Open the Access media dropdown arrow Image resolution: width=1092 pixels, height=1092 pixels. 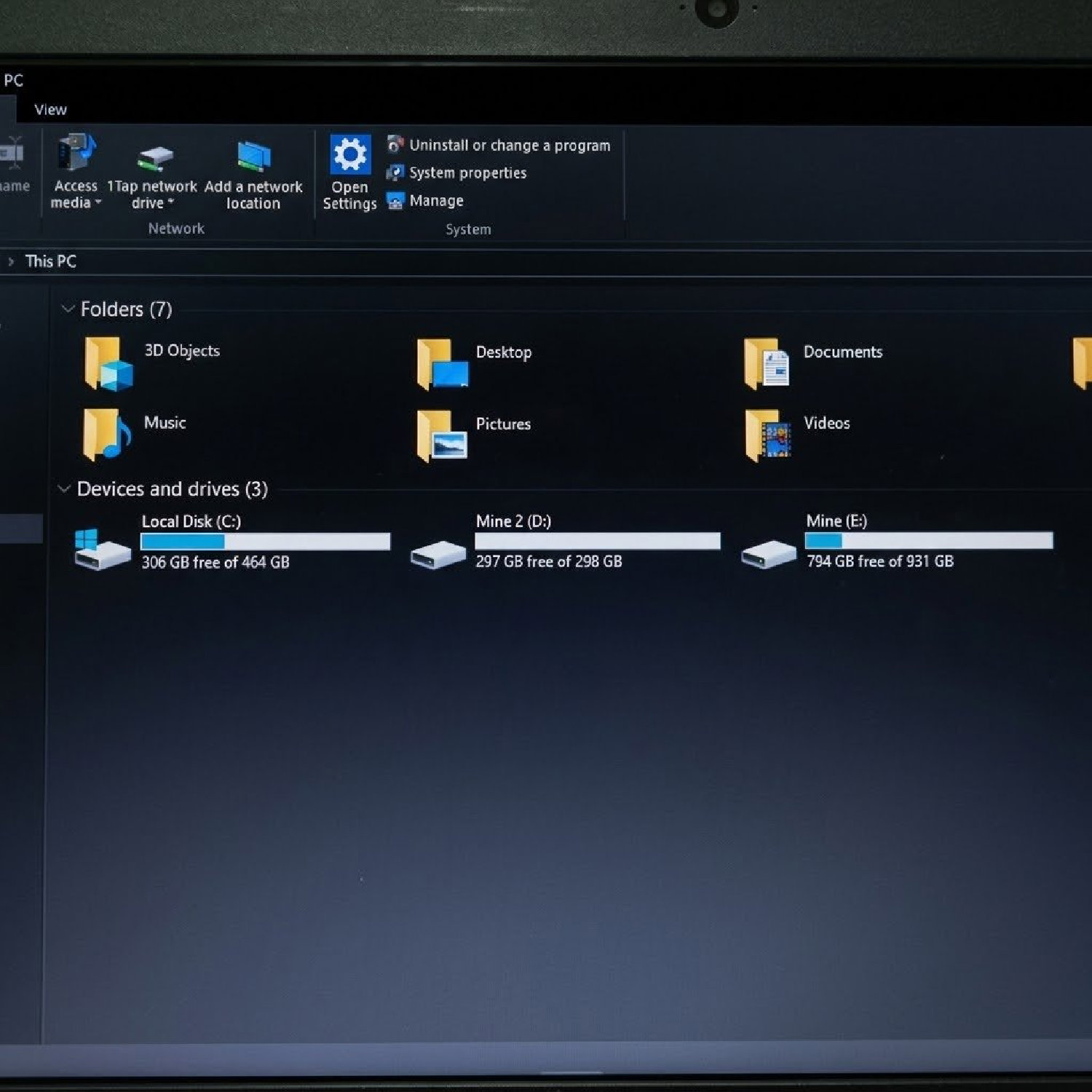point(98,202)
